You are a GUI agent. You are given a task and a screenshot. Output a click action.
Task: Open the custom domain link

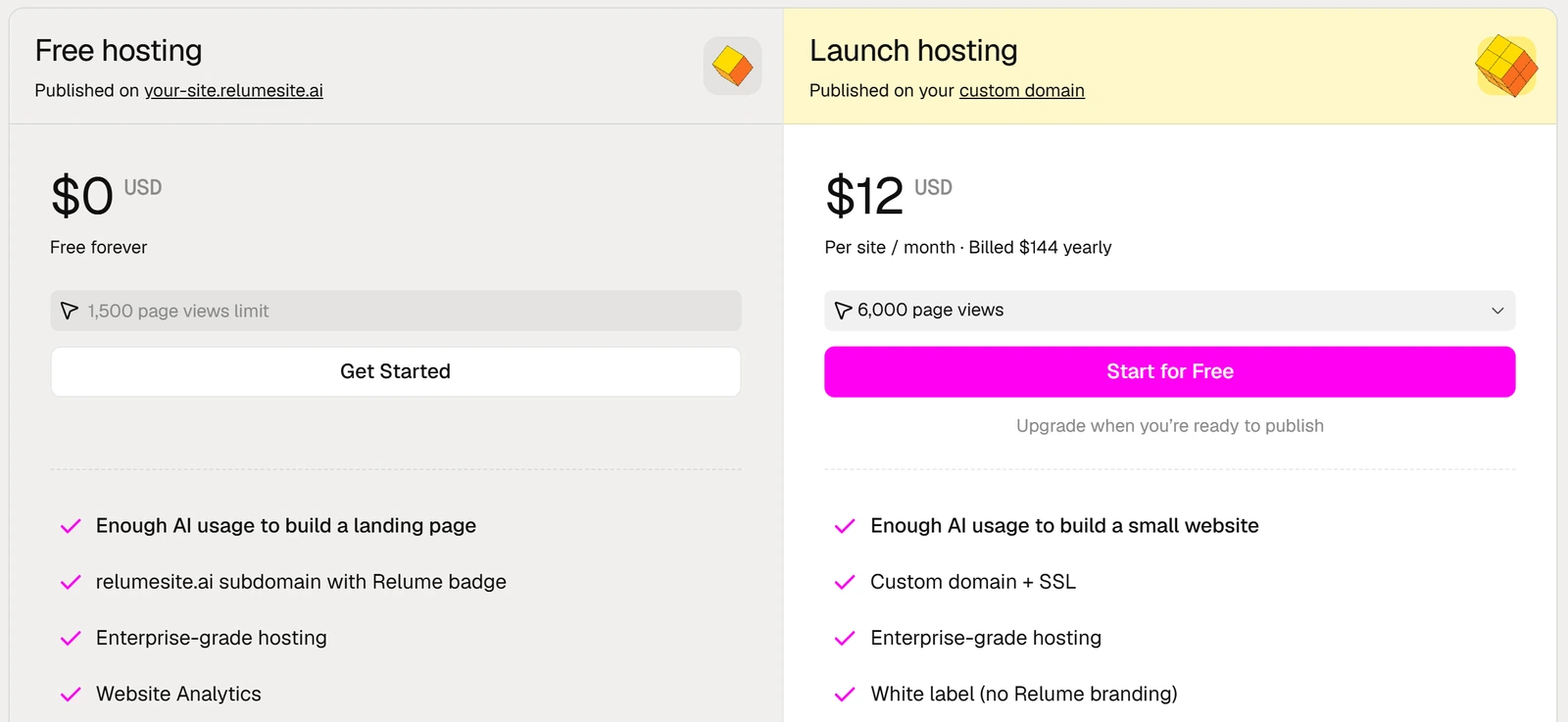click(1022, 90)
